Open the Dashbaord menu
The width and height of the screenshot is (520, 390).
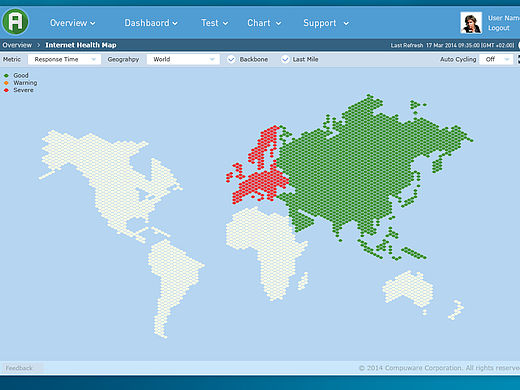[151, 23]
